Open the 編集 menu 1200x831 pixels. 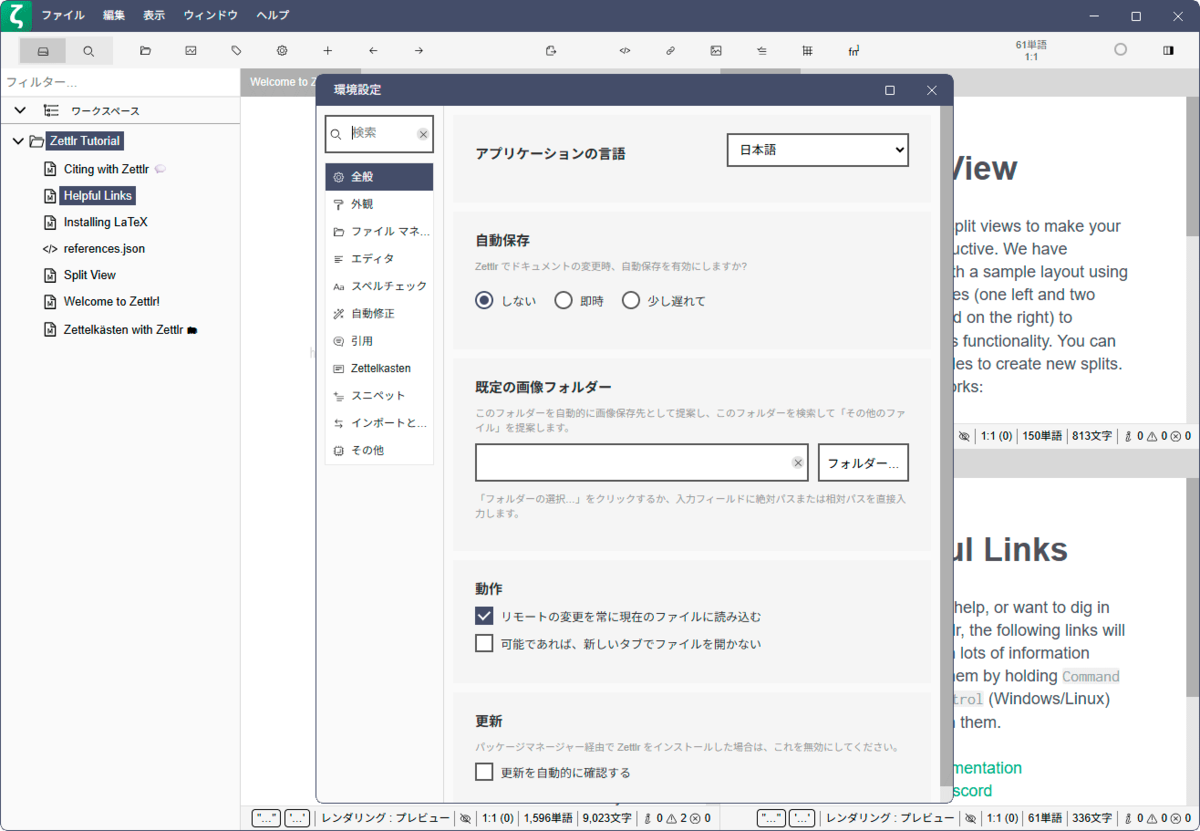point(114,16)
